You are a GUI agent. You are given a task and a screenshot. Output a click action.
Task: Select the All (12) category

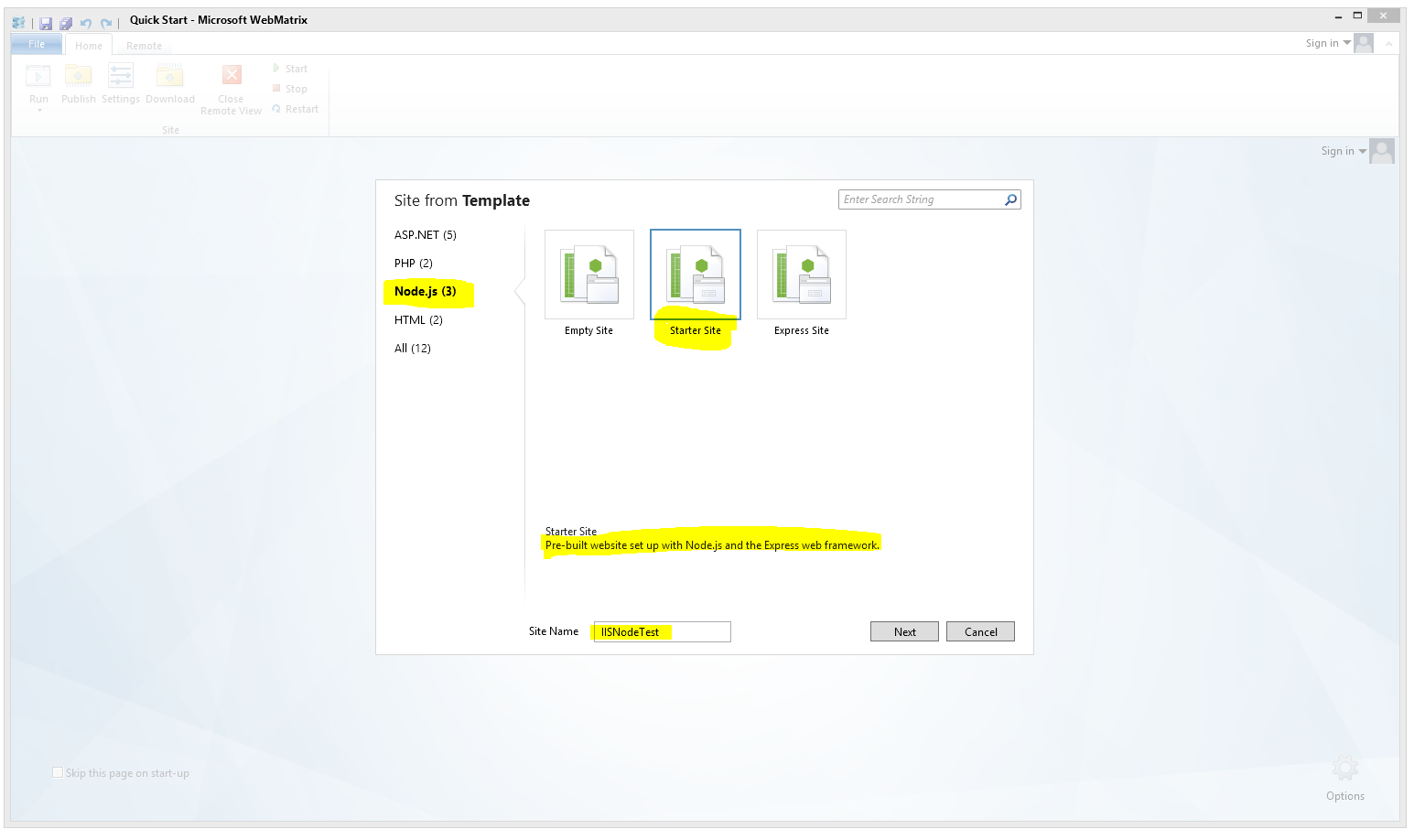click(413, 349)
